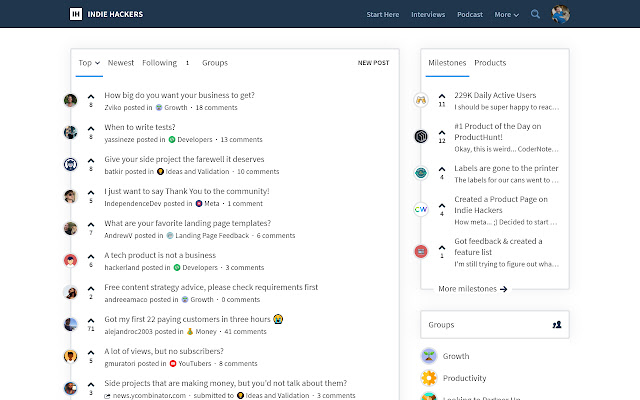The width and height of the screenshot is (640, 400).
Task: Open 'Labels are gone to the printer' milestone
Action: (x=506, y=168)
